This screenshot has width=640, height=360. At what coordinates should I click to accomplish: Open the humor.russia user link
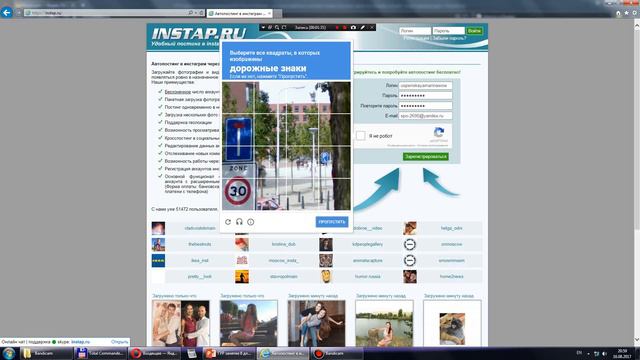point(367,277)
